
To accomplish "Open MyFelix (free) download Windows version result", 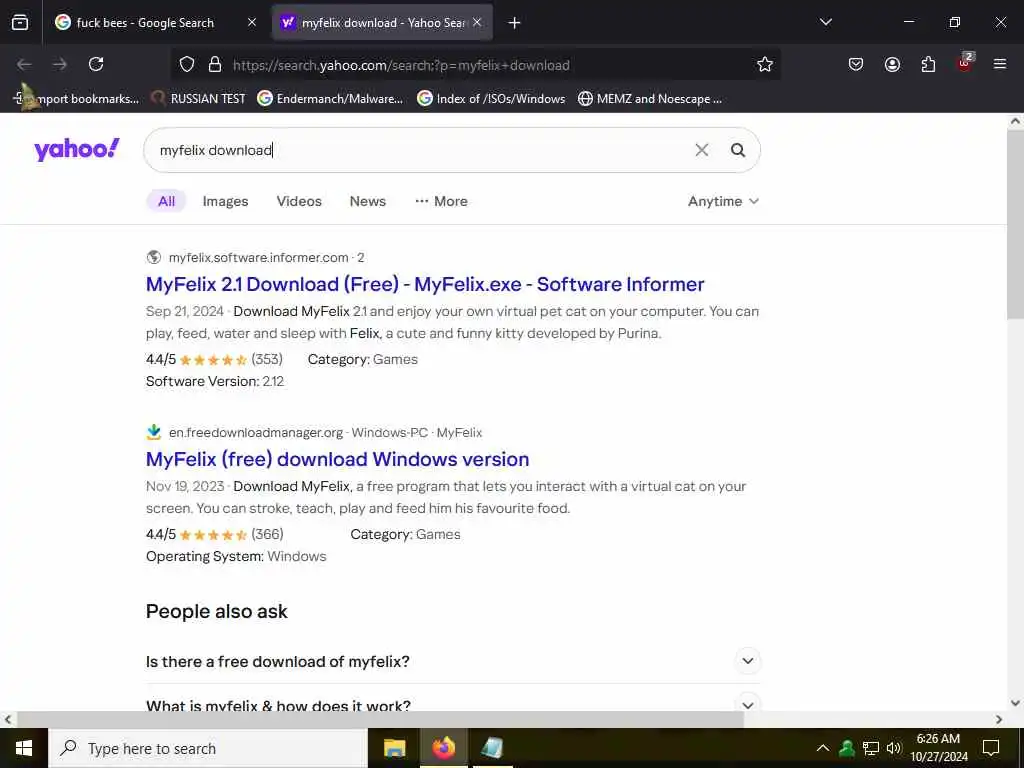I will coord(338,460).
